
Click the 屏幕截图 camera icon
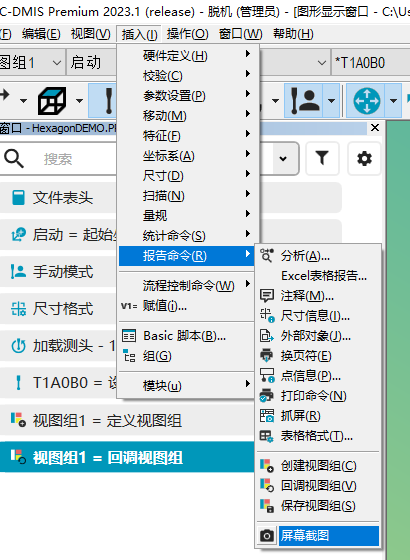point(267,536)
